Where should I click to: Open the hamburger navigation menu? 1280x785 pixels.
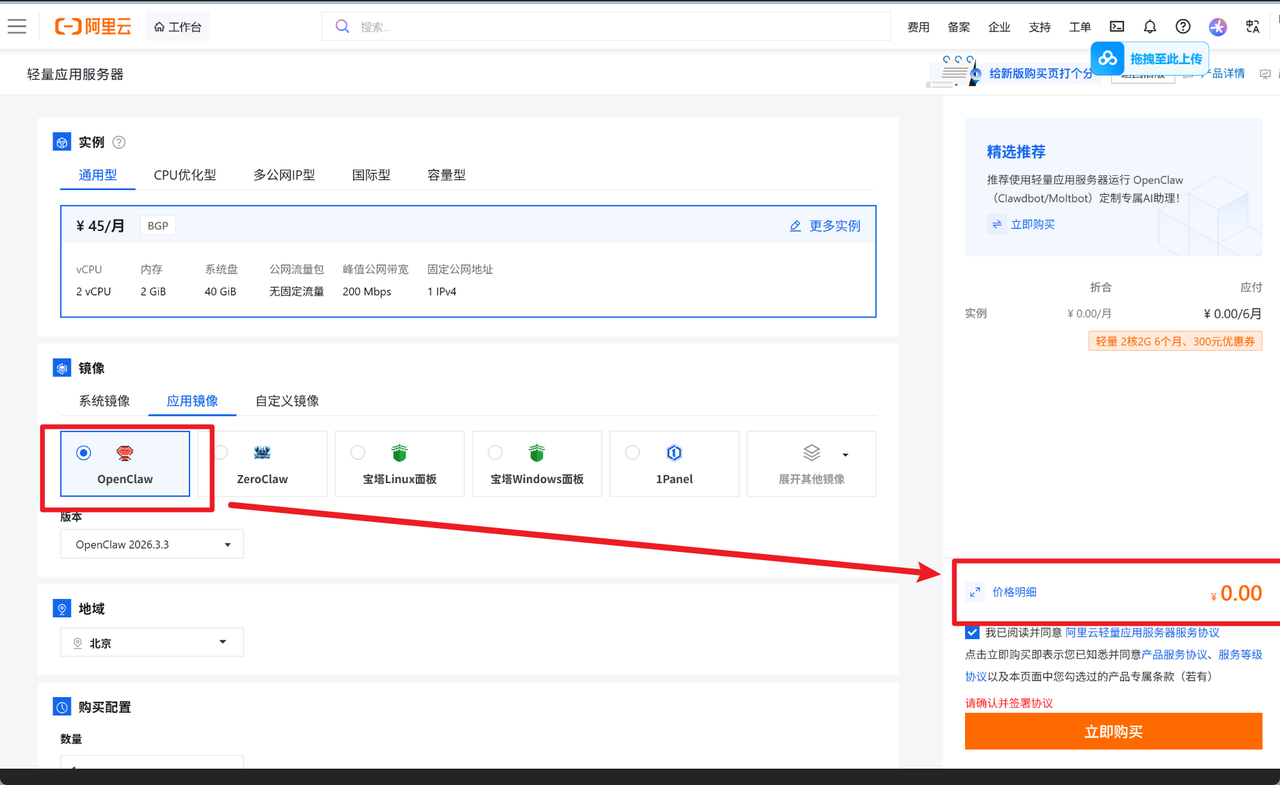(16, 27)
